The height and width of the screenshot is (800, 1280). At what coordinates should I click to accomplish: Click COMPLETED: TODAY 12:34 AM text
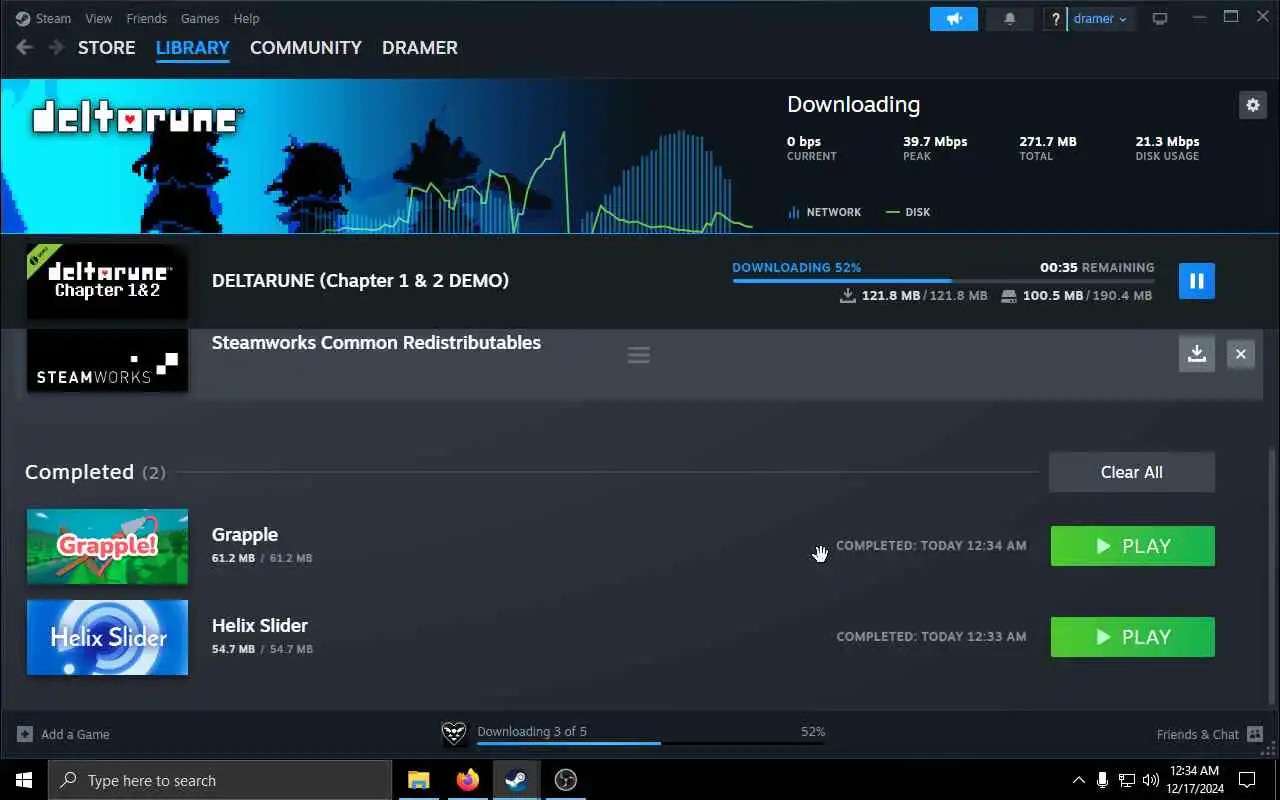pos(931,546)
